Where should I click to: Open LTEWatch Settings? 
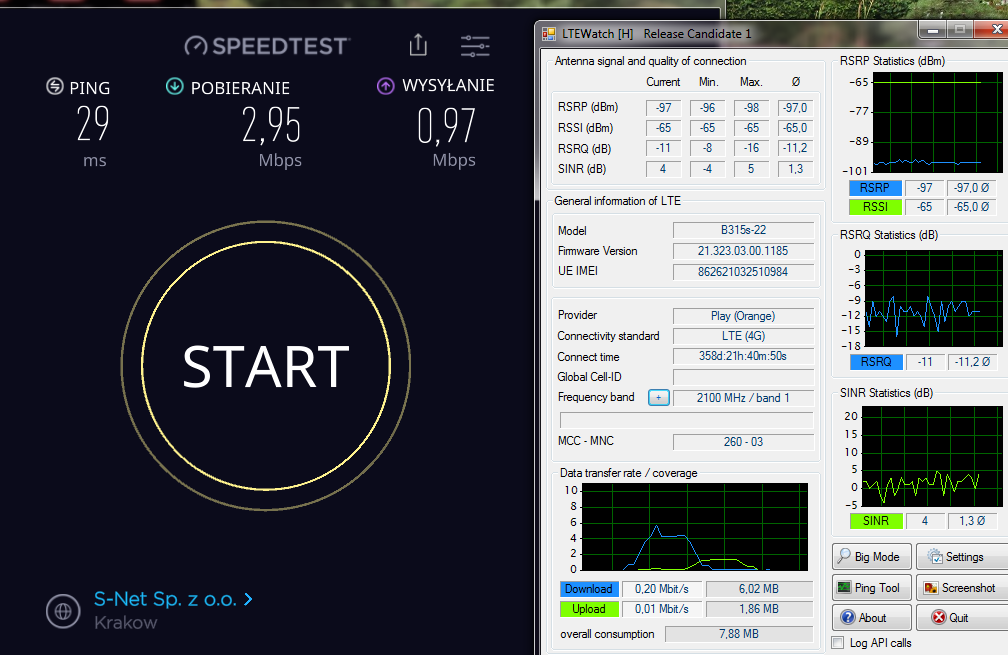962,557
